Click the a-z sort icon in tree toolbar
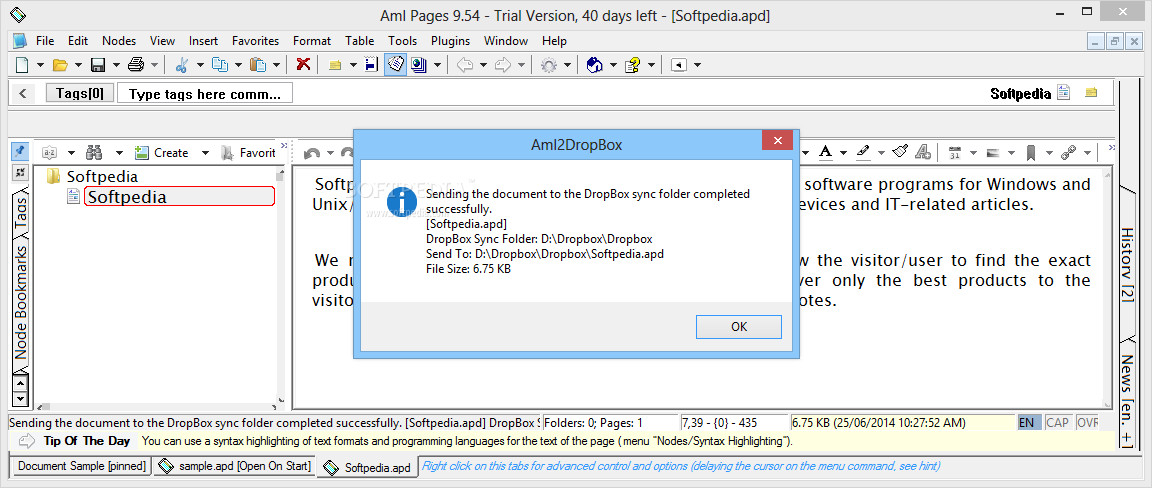The image size is (1152, 488). [x=49, y=152]
